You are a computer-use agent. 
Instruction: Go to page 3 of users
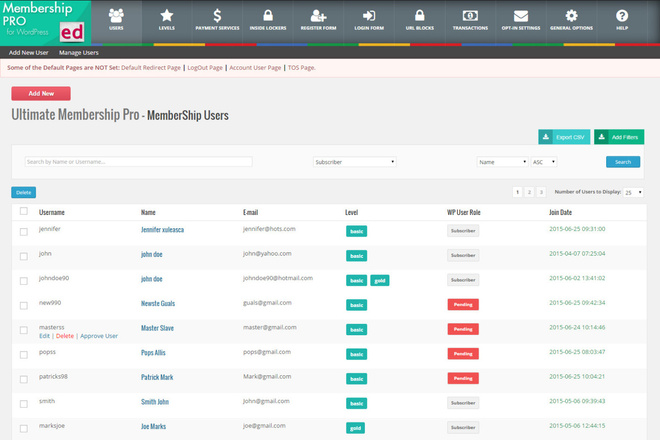[x=541, y=192]
